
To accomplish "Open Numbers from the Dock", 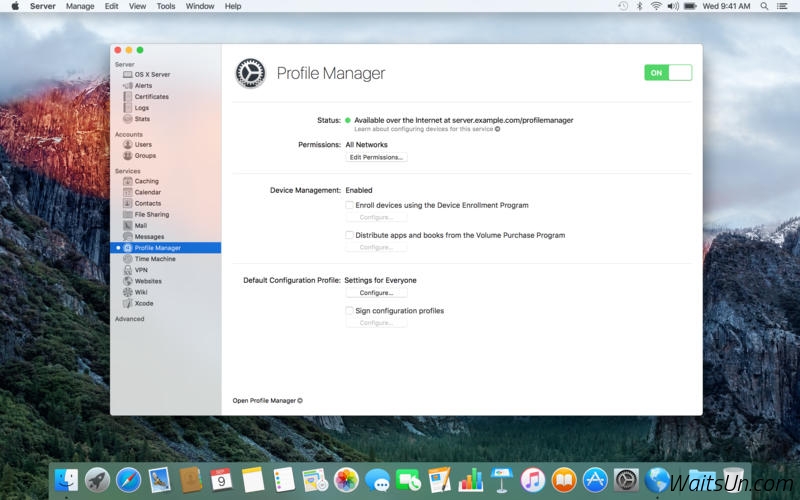I will click(471, 480).
